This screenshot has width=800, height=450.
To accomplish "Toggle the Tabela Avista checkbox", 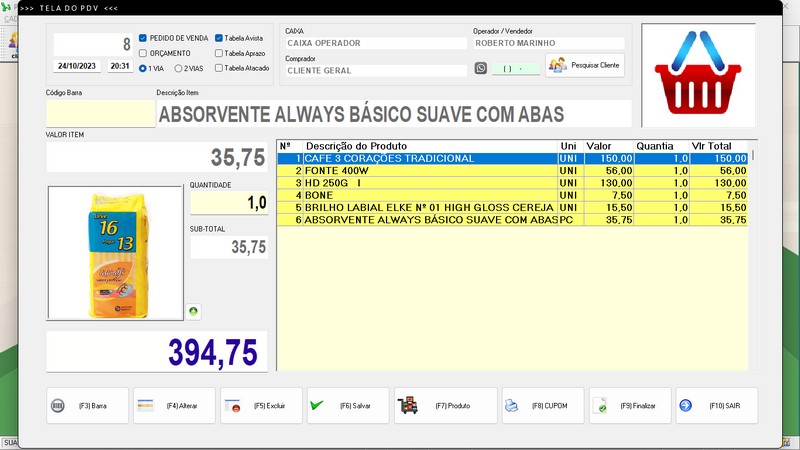I will tap(219, 38).
